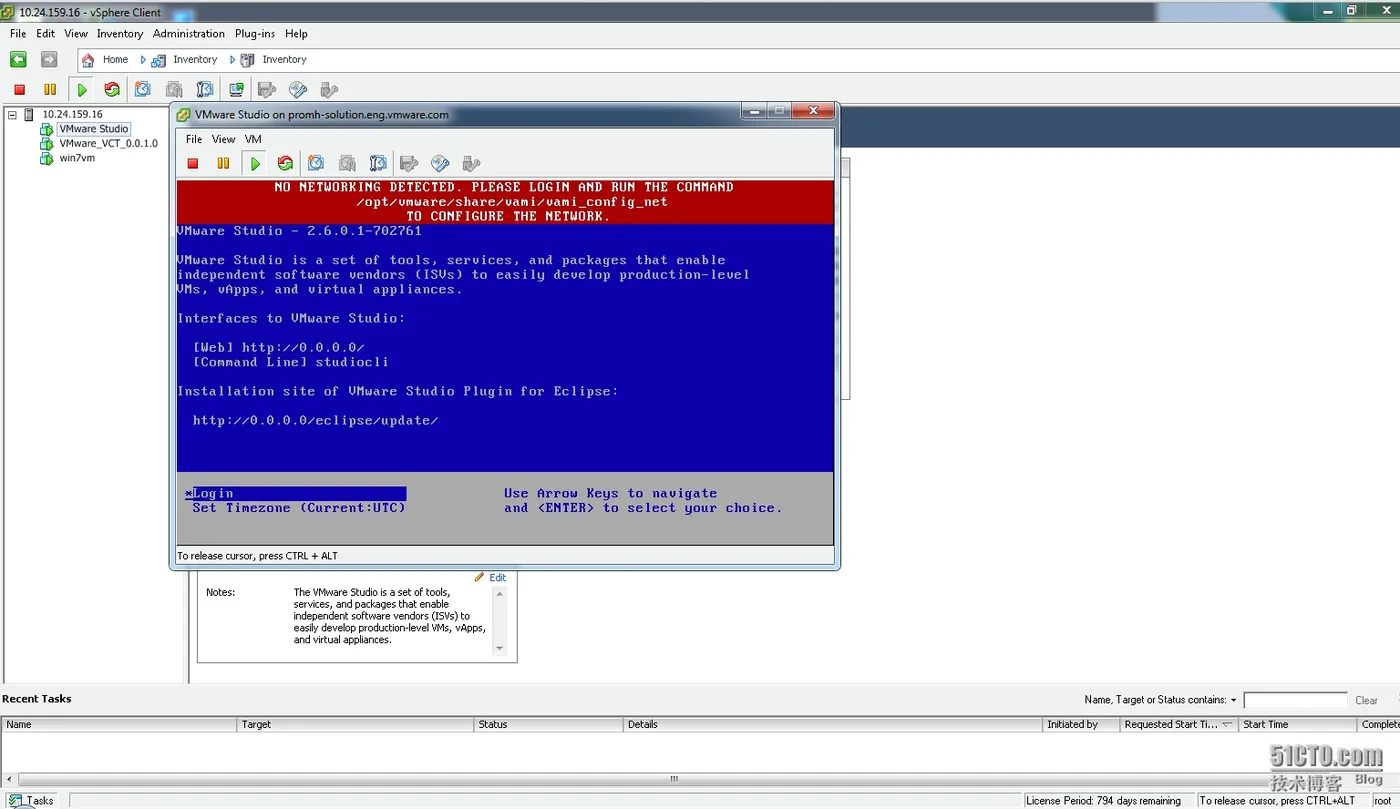The image size is (1400, 809).
Task: Open VM menu in console window
Action: 253,139
